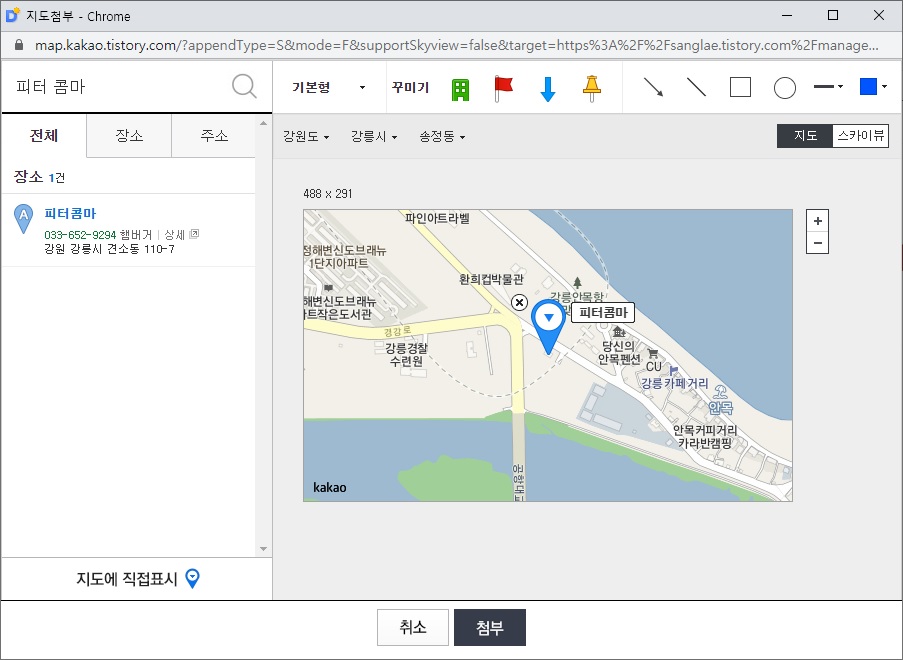Click the phone number 033-652-9294
Viewport: 903px width, 660px height.
point(80,235)
